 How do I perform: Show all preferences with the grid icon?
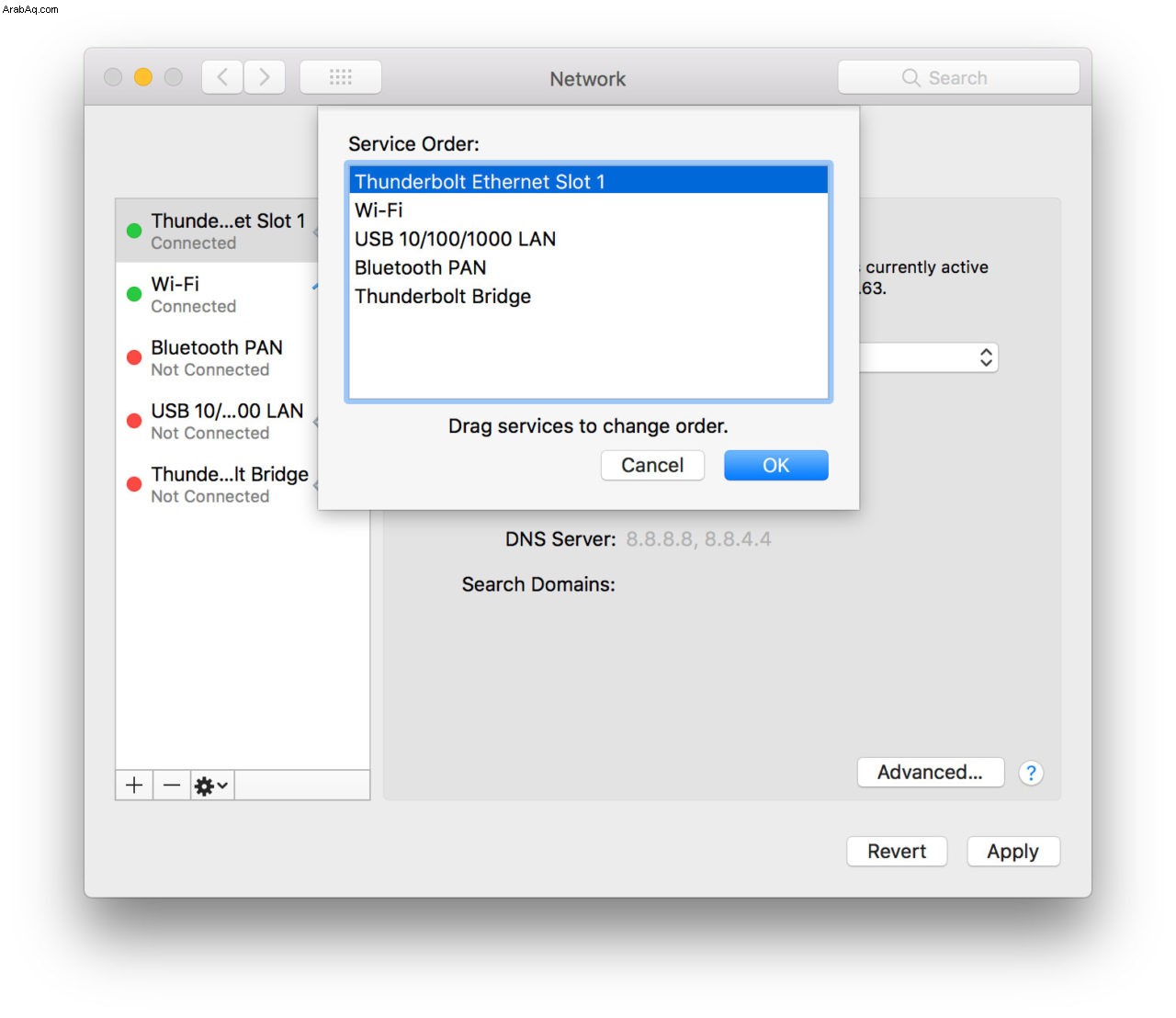(341, 77)
